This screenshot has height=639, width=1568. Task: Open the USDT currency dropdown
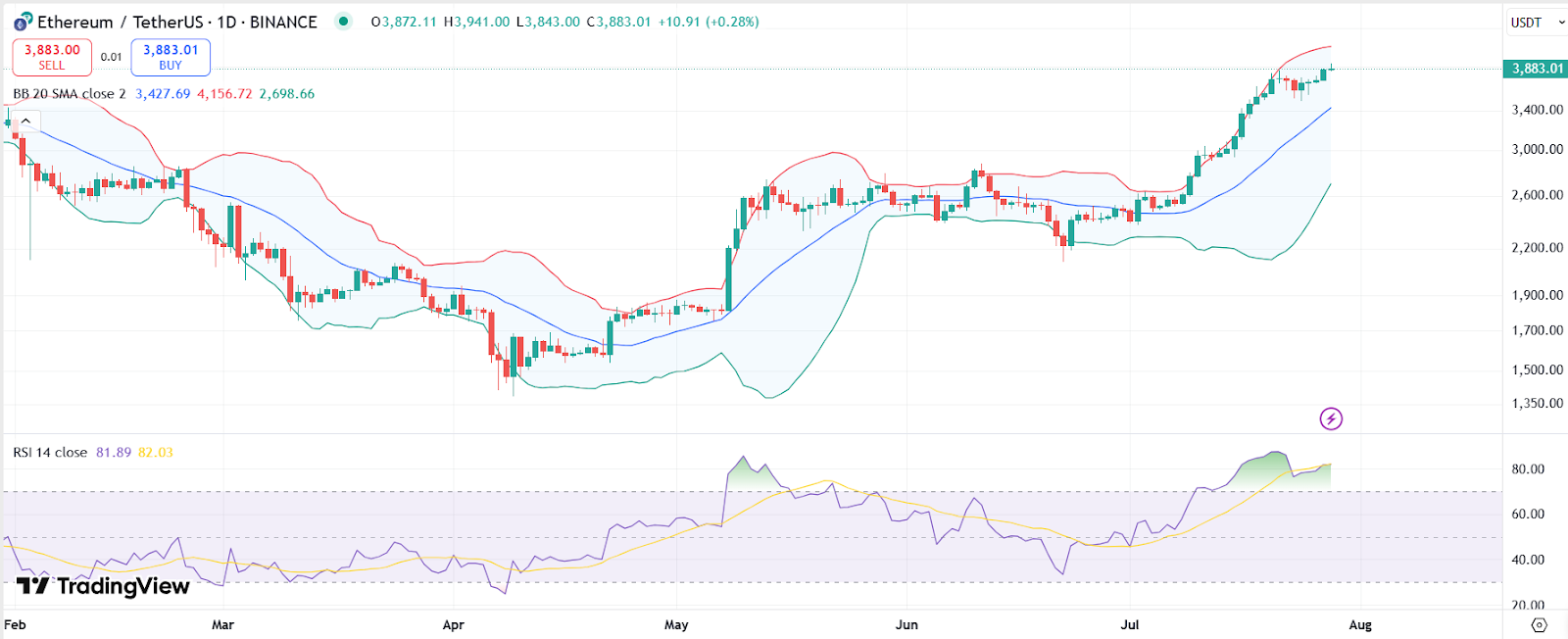pos(1537,23)
